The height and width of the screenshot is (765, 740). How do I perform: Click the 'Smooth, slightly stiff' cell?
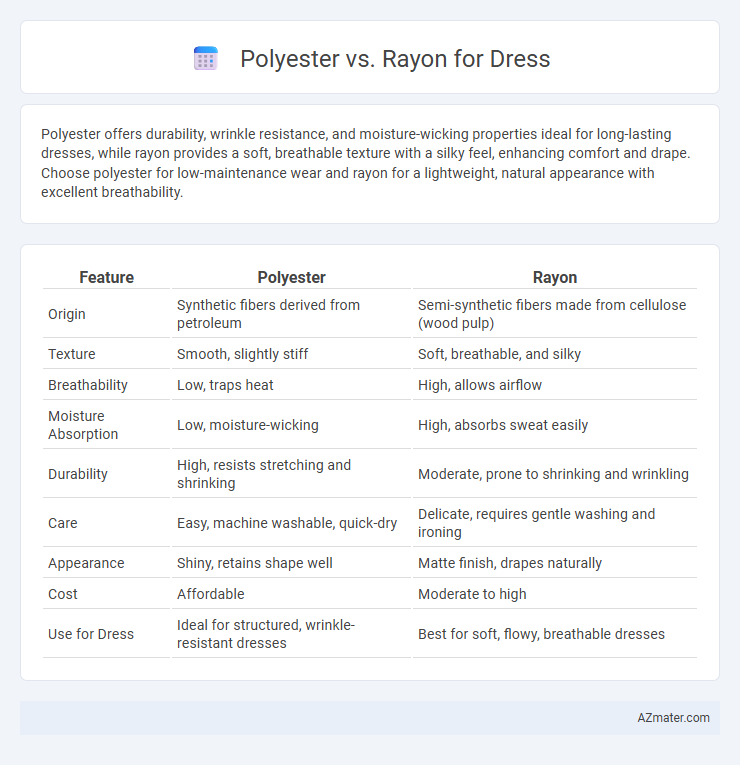tap(291, 354)
